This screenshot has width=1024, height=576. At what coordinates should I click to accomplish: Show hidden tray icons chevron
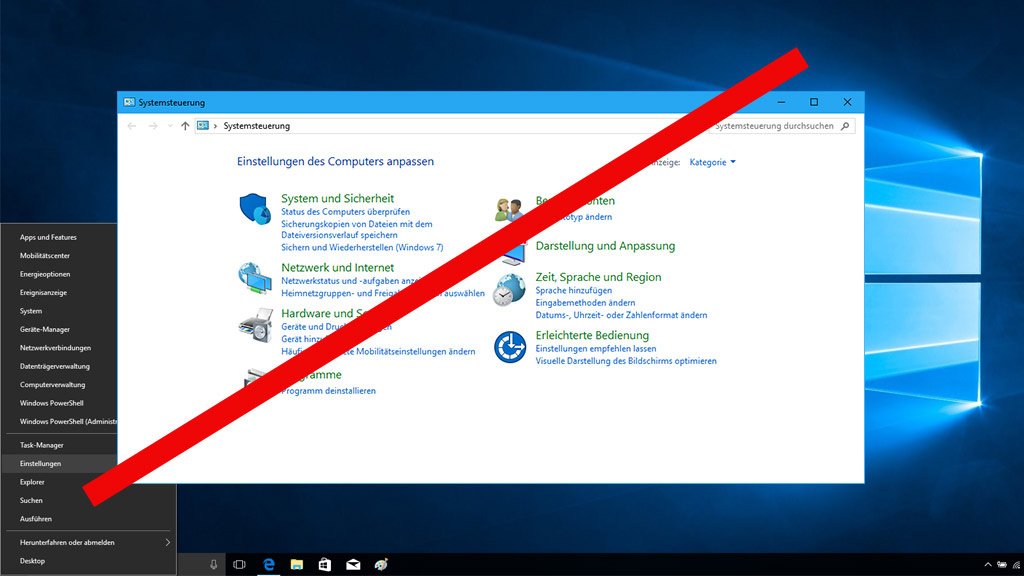click(x=987, y=565)
